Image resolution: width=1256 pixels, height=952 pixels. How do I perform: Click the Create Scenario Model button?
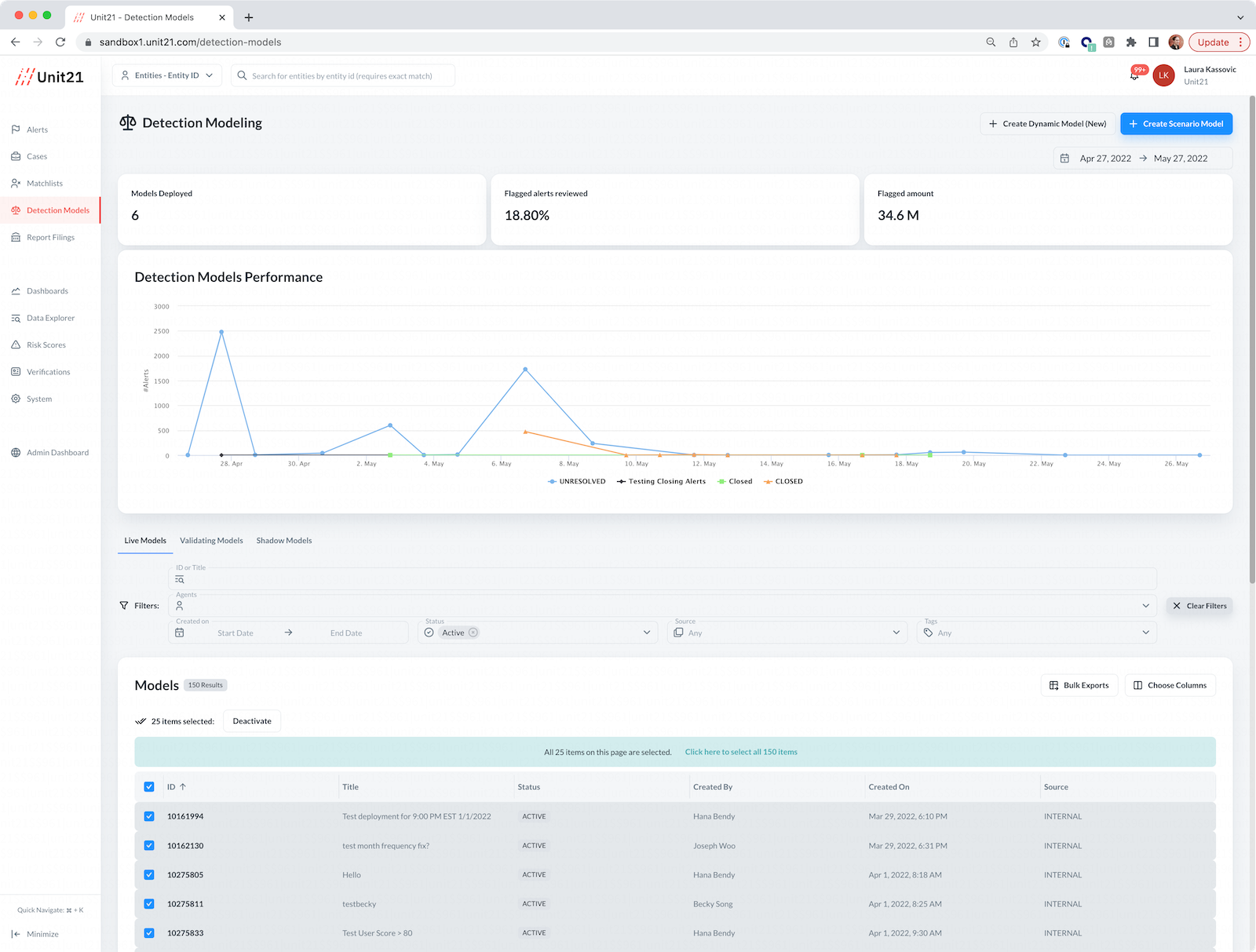coord(1176,124)
